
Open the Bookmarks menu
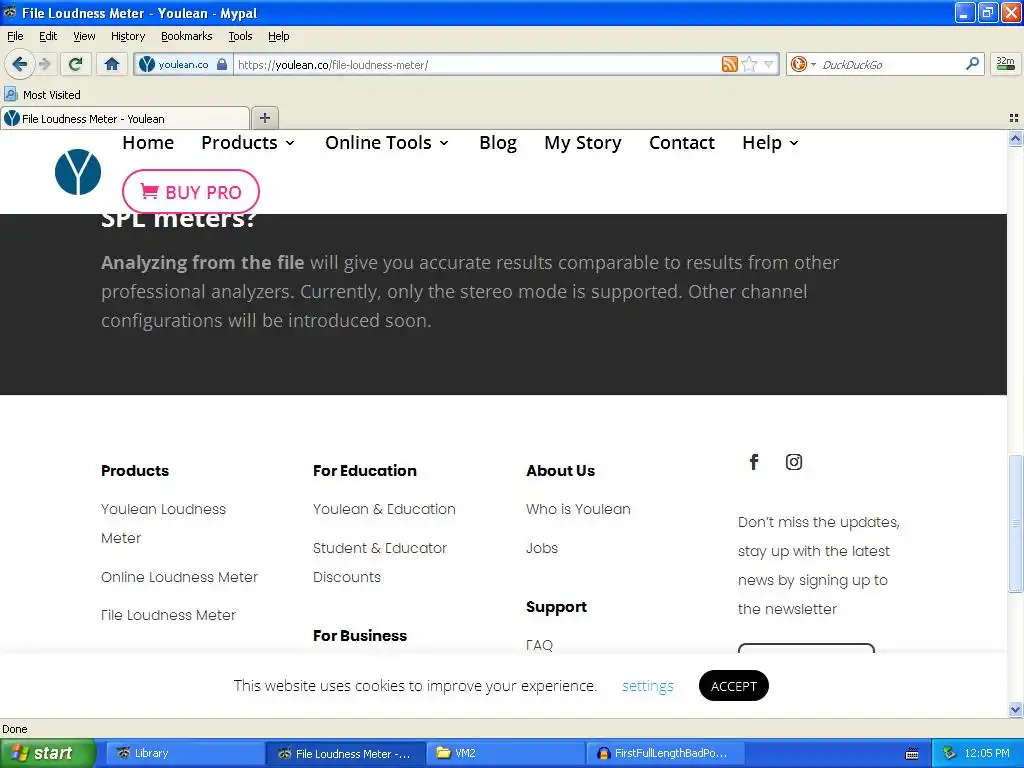tap(187, 36)
